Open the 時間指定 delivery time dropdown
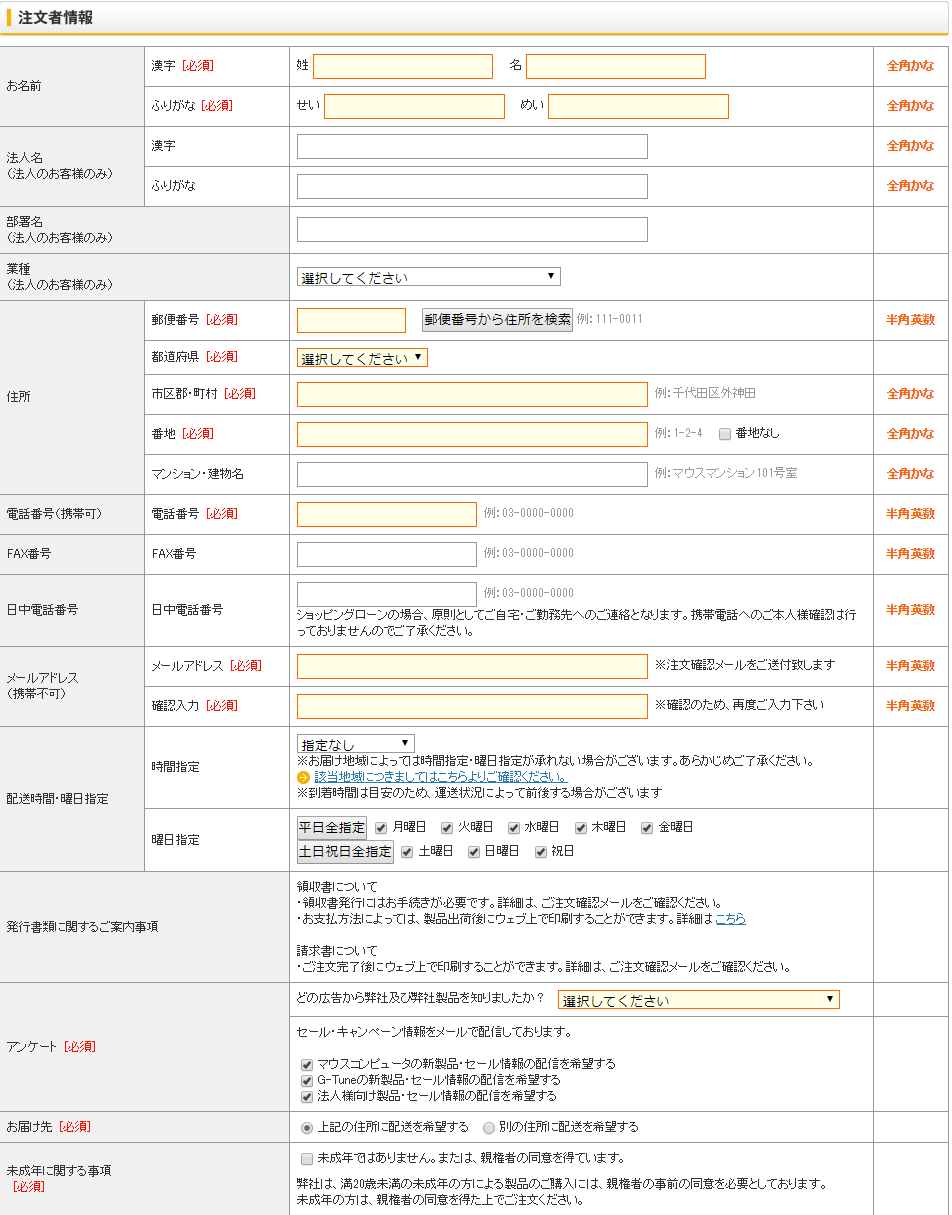 coord(355,744)
